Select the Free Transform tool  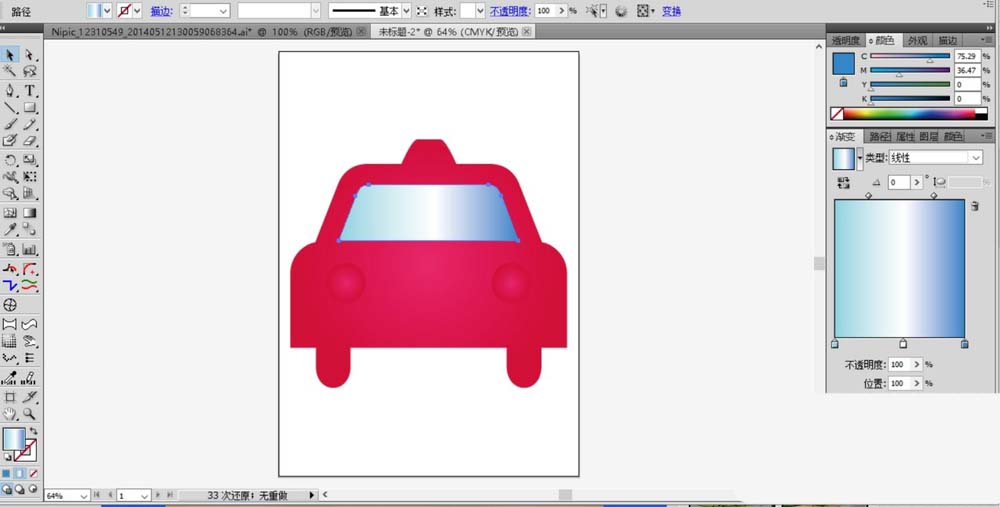[29, 177]
